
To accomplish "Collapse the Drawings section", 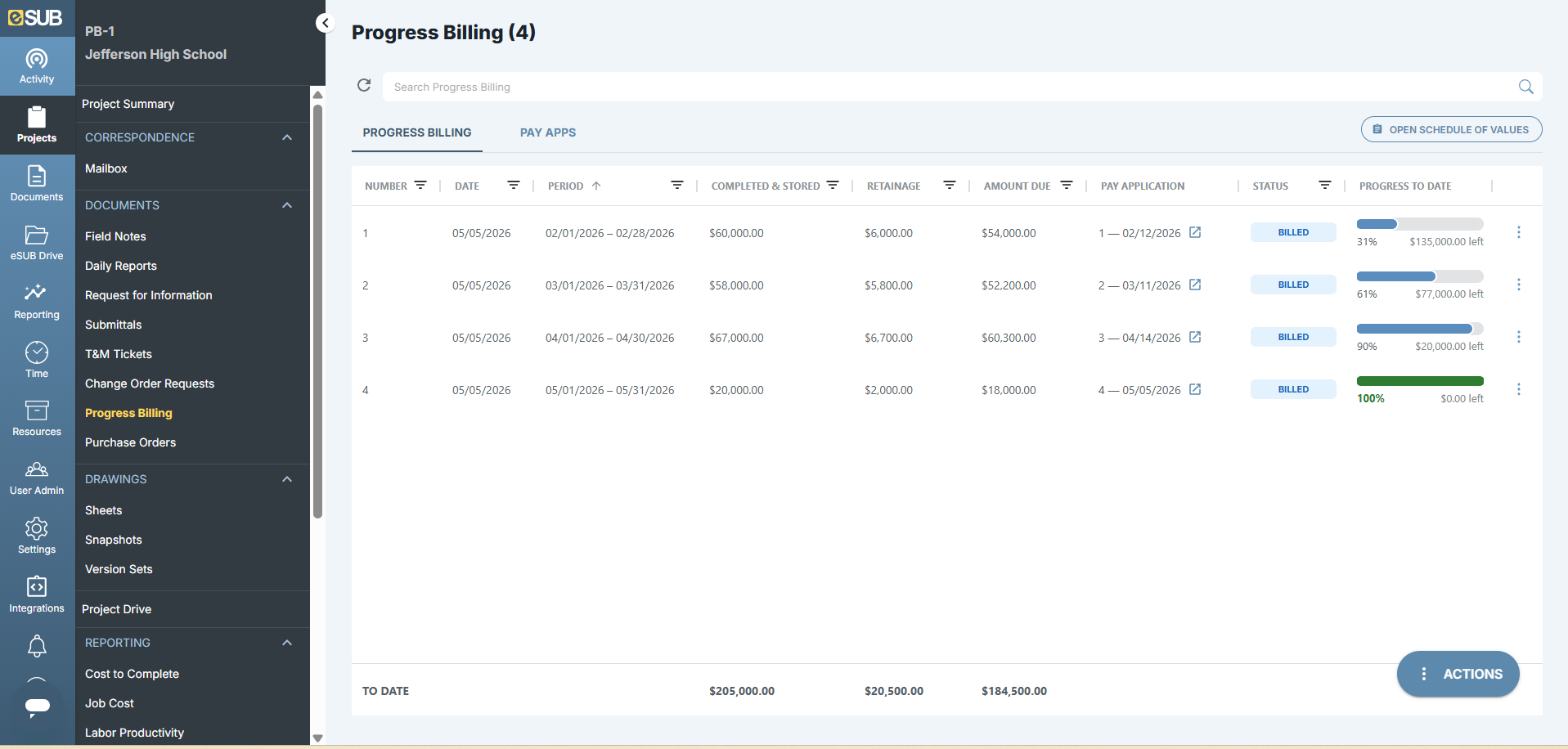I will (287, 479).
